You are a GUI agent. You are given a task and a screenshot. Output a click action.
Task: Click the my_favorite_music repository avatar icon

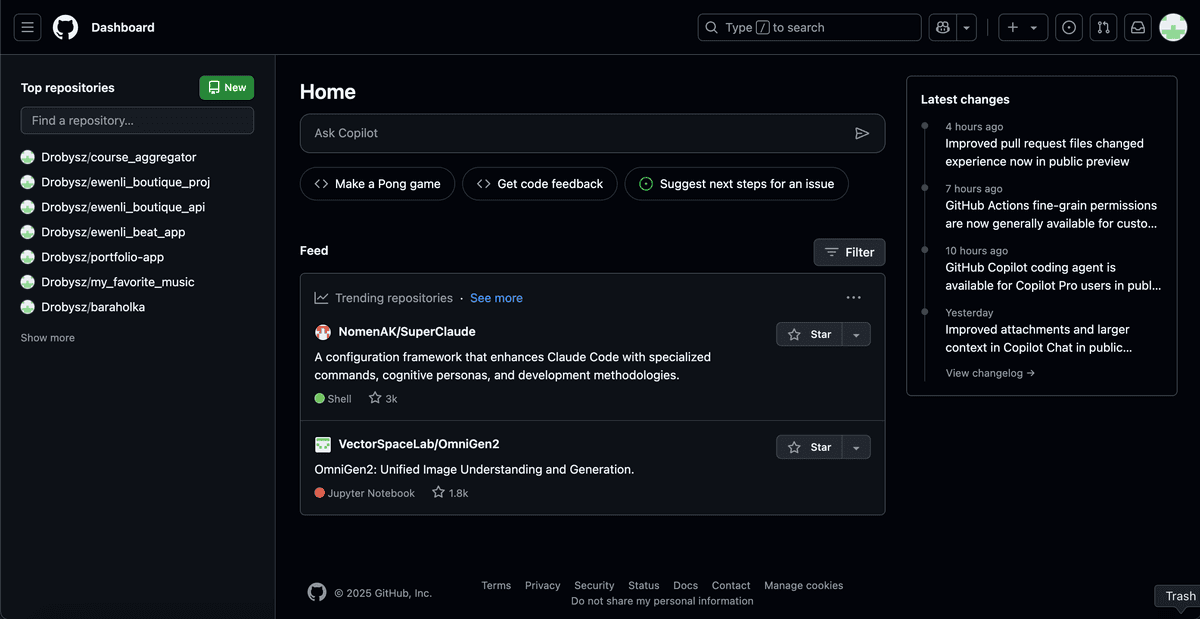click(x=28, y=282)
